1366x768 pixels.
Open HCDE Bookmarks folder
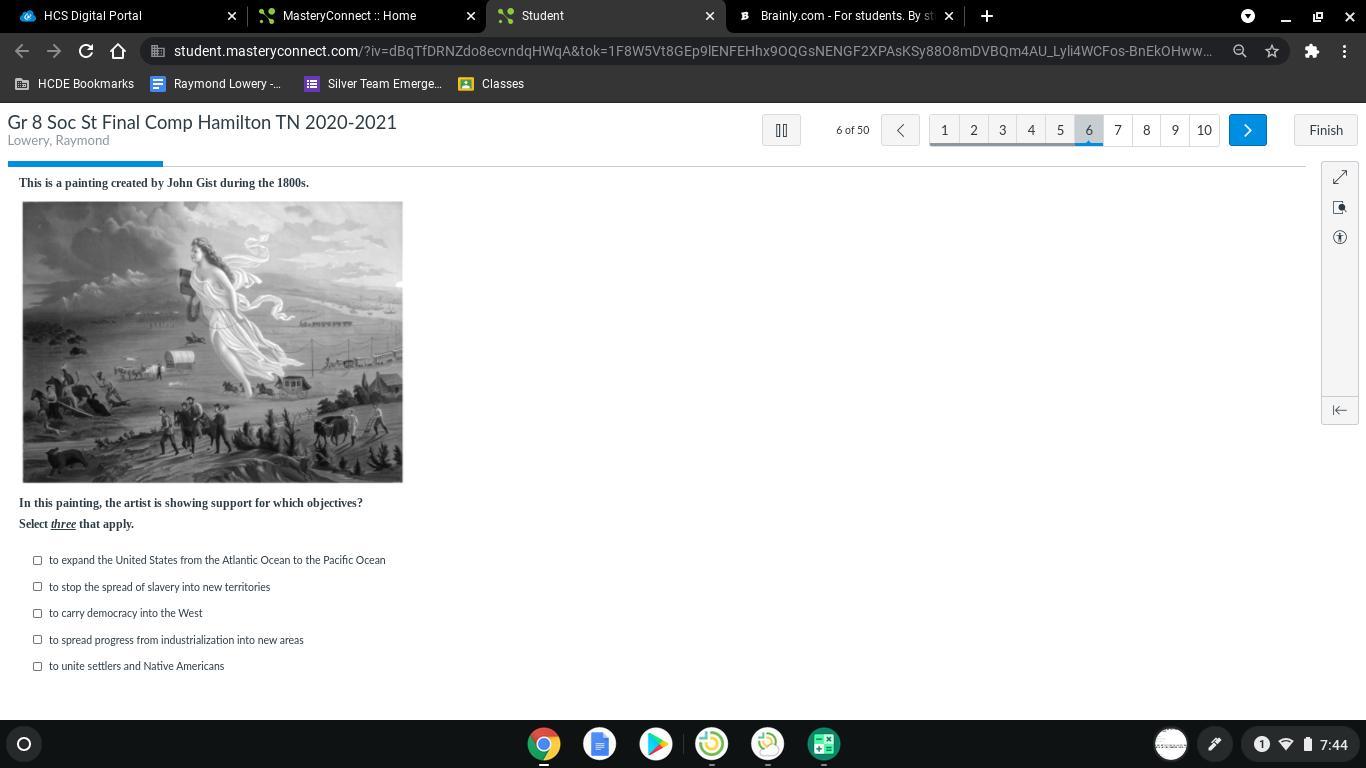75,84
